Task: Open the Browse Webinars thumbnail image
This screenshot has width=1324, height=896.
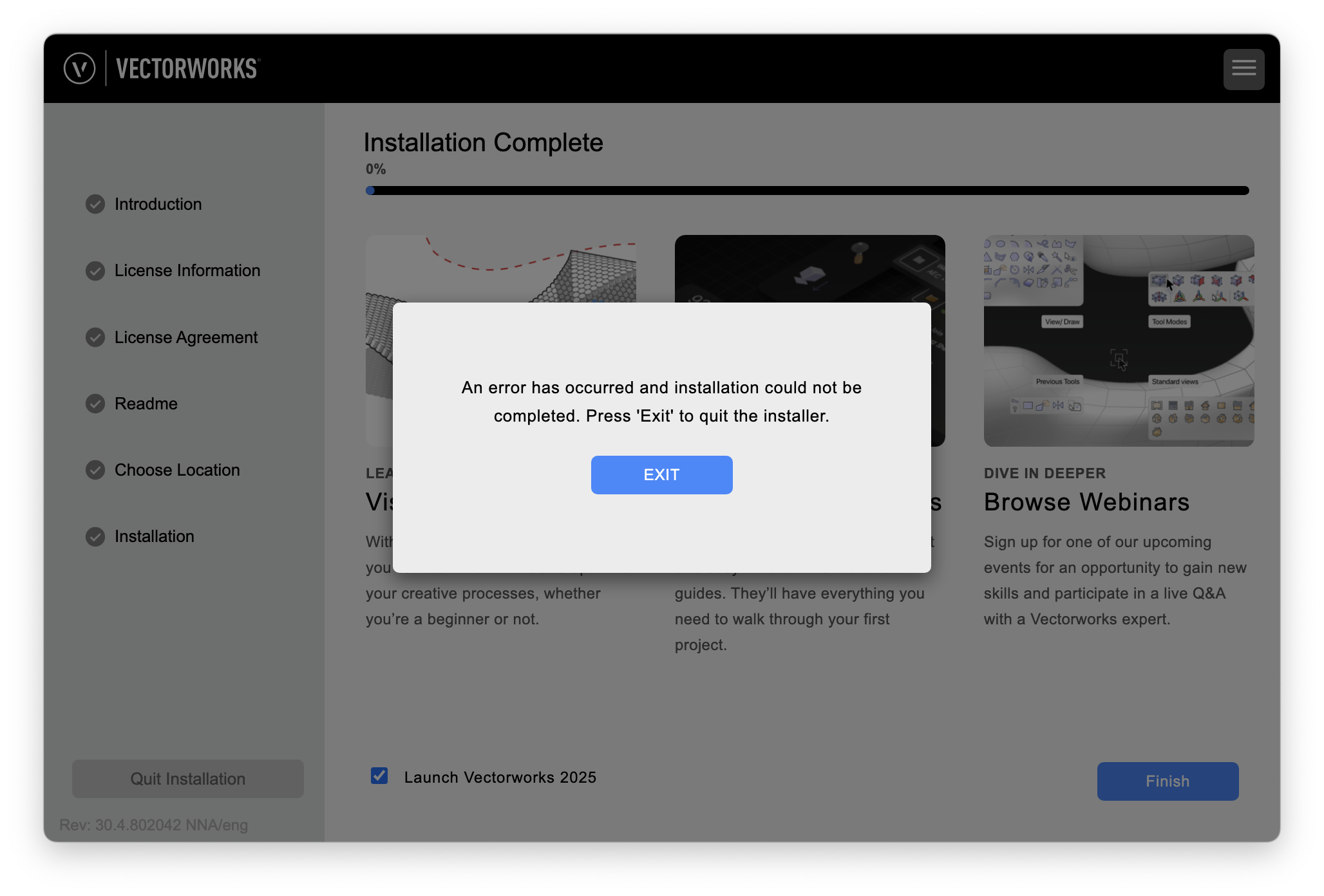Action: [x=1119, y=341]
